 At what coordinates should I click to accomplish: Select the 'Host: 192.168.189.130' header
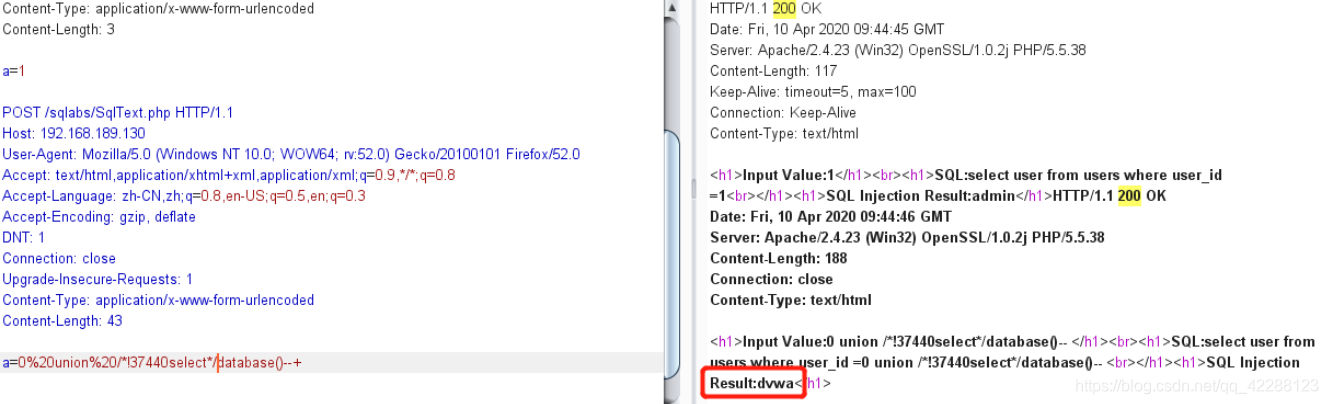coord(73,134)
